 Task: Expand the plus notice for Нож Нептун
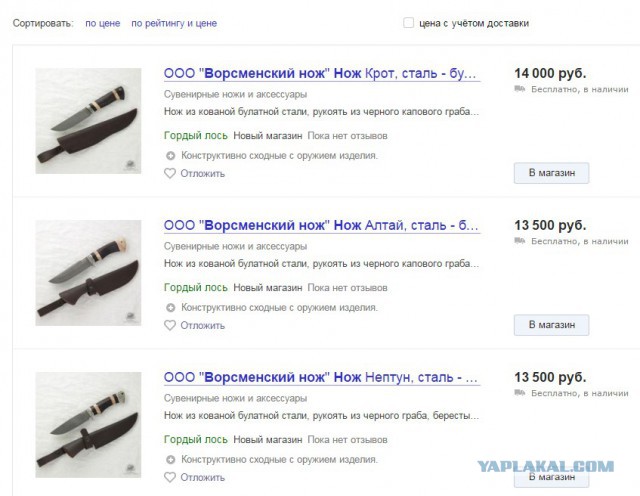pyautogui.click(x=171, y=460)
